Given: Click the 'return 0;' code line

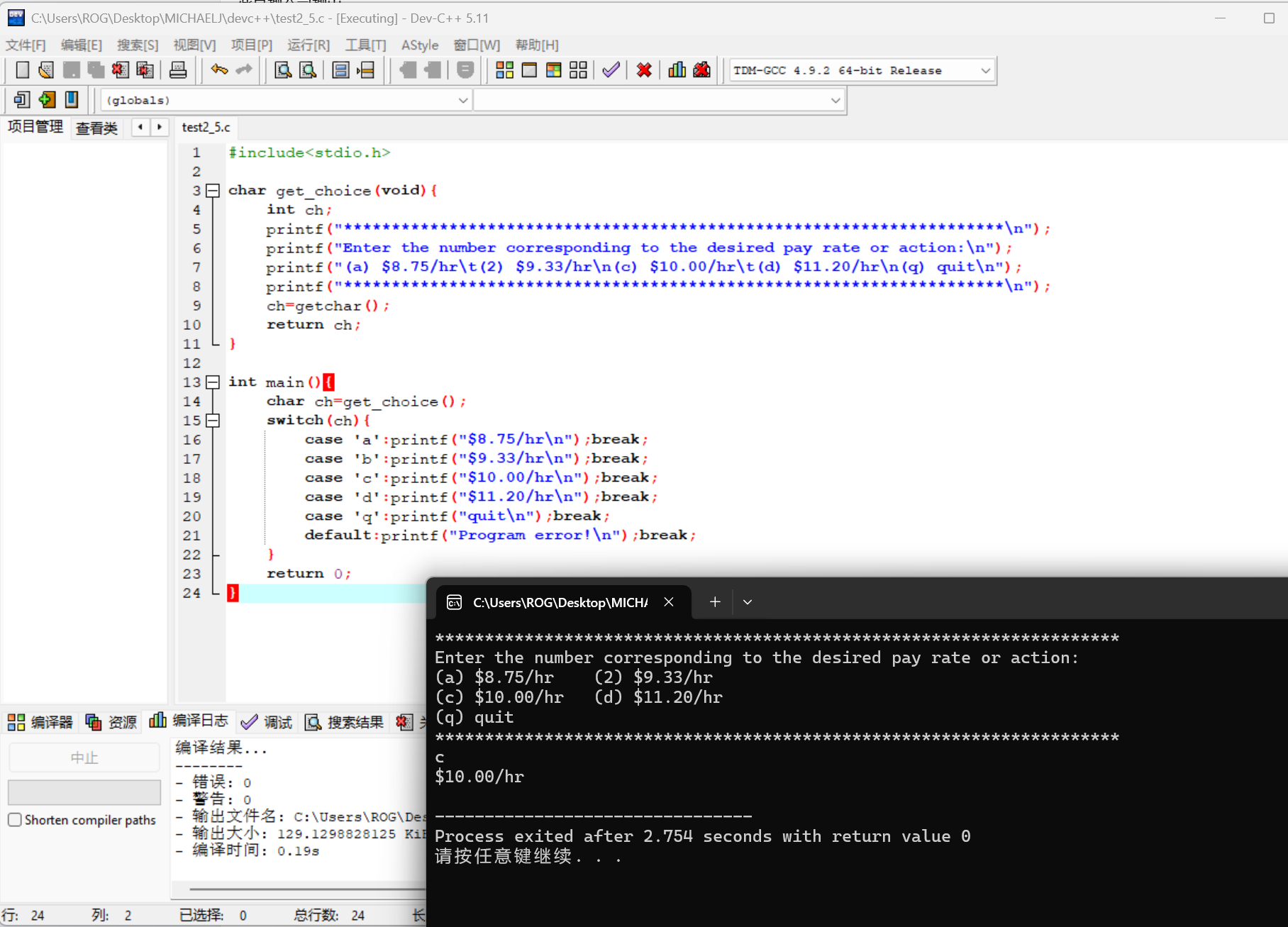Looking at the screenshot, I should (x=309, y=574).
